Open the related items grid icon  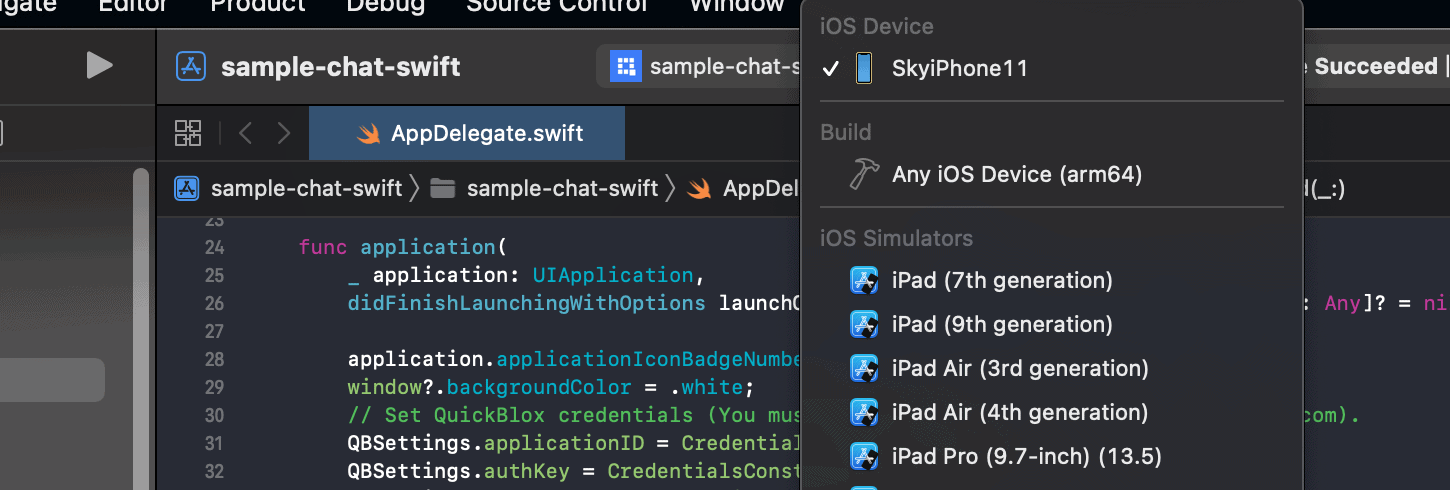click(x=188, y=133)
